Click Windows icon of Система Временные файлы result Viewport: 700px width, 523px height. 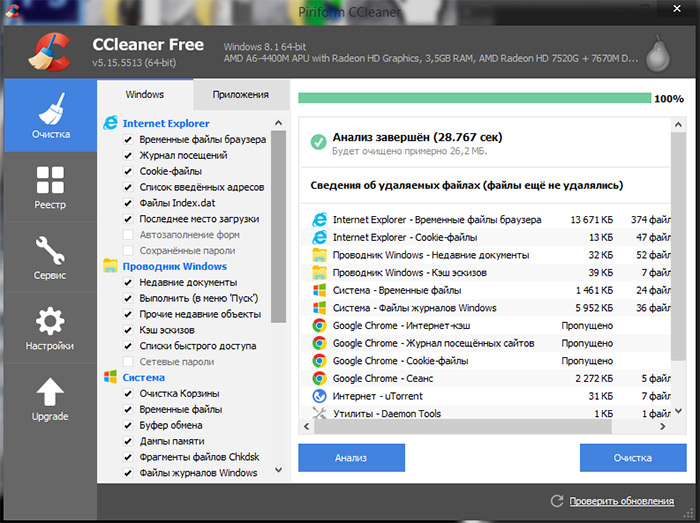coord(319,290)
